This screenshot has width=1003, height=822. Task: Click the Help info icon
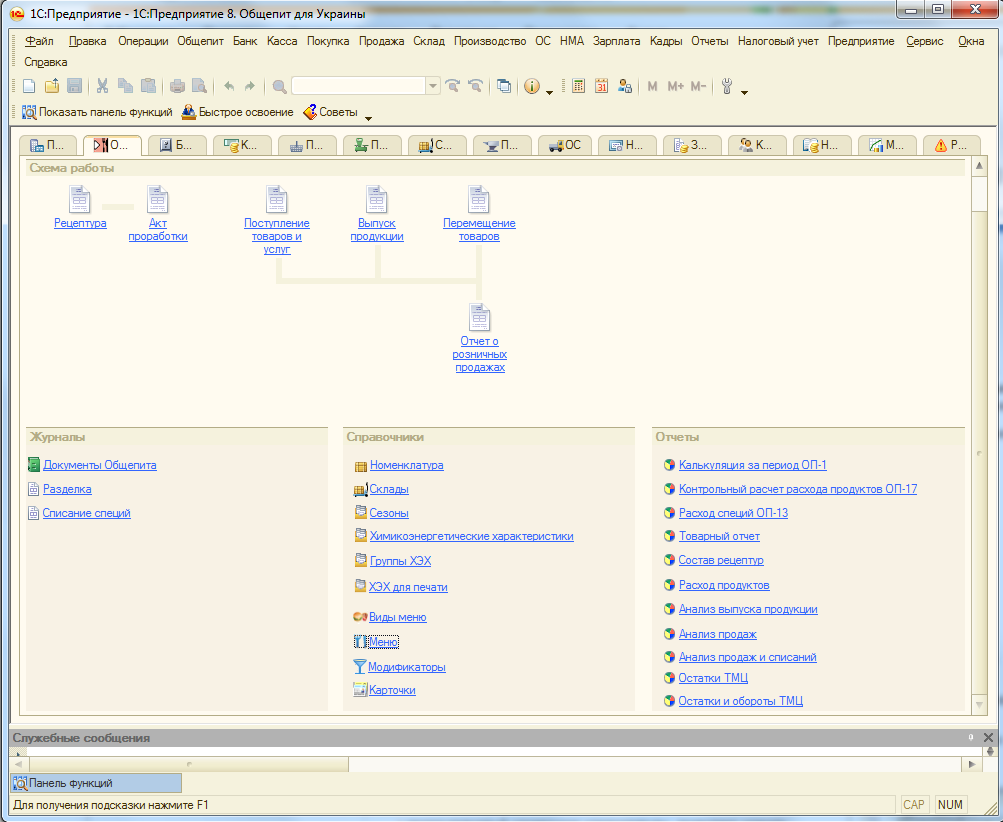[x=532, y=86]
